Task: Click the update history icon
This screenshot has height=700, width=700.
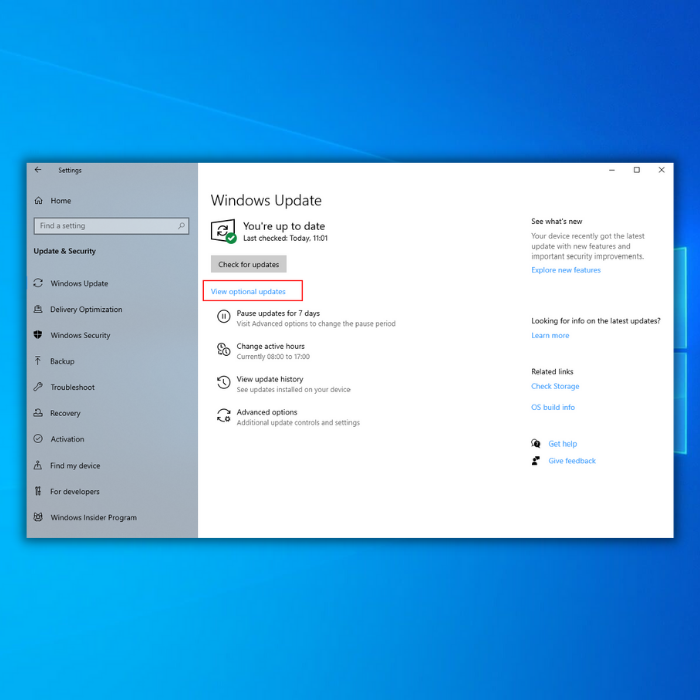Action: (x=224, y=382)
